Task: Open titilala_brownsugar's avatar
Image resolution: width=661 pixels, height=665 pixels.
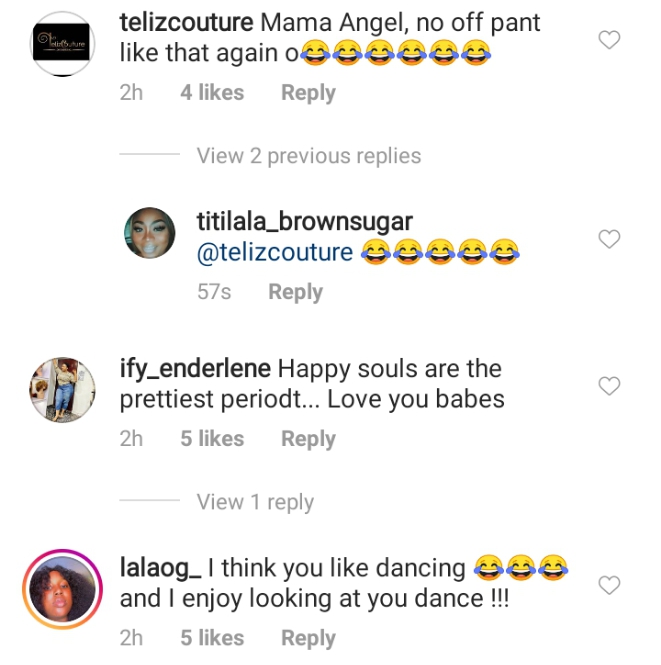Action: pos(152,235)
